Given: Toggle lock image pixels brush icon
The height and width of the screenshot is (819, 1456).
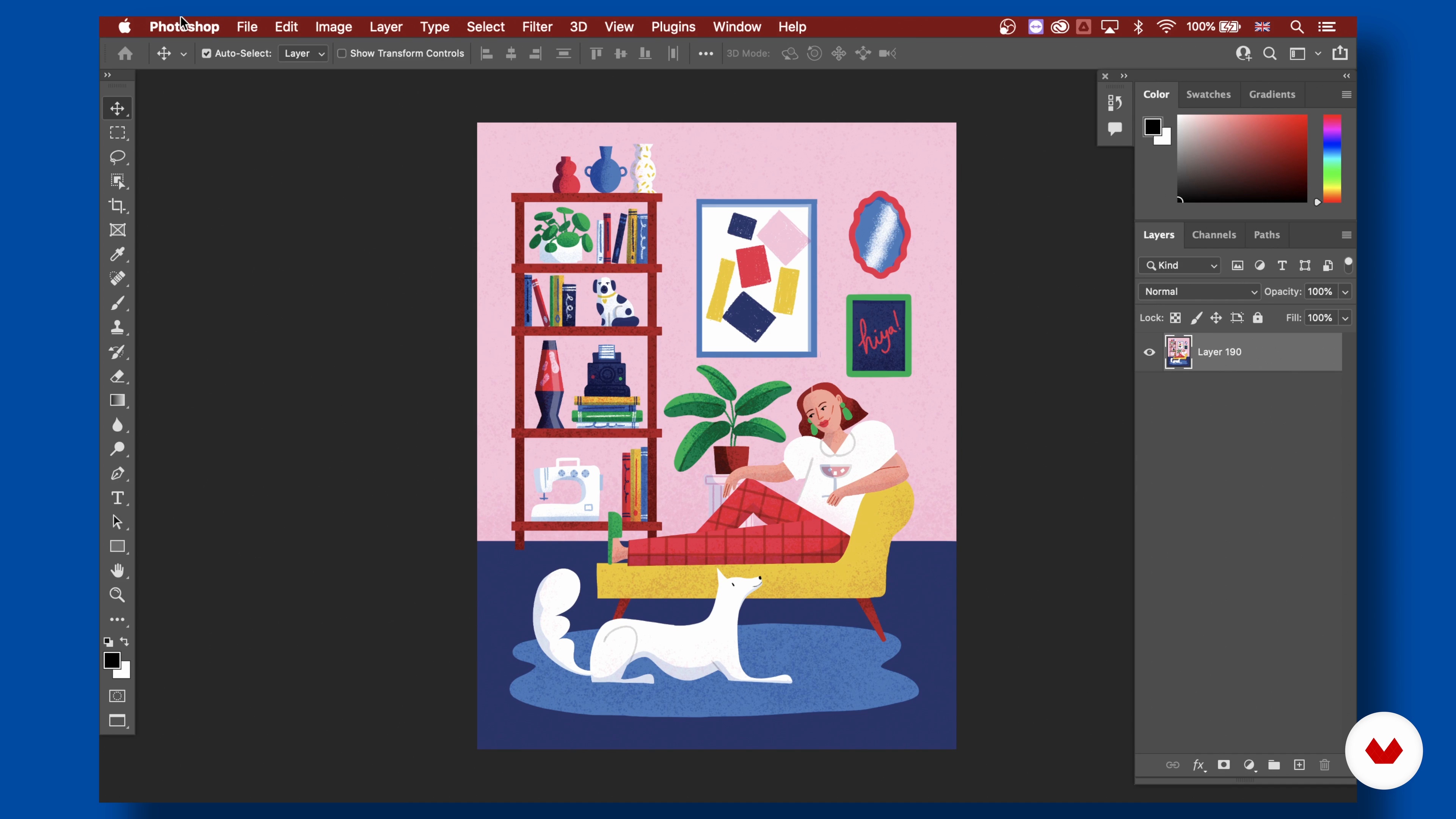Looking at the screenshot, I should (x=1196, y=318).
